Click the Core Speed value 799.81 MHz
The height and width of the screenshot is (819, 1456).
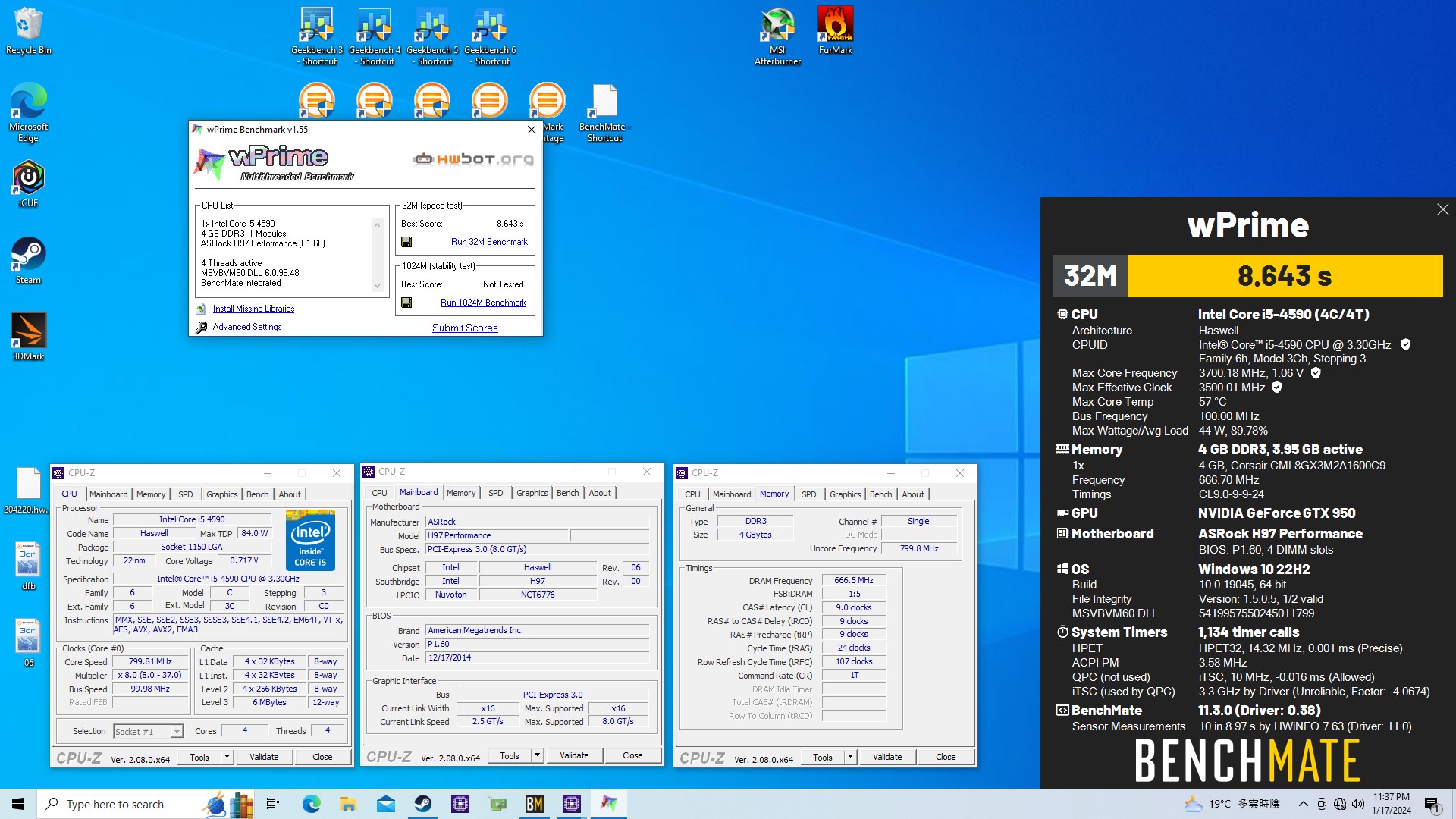tap(150, 661)
